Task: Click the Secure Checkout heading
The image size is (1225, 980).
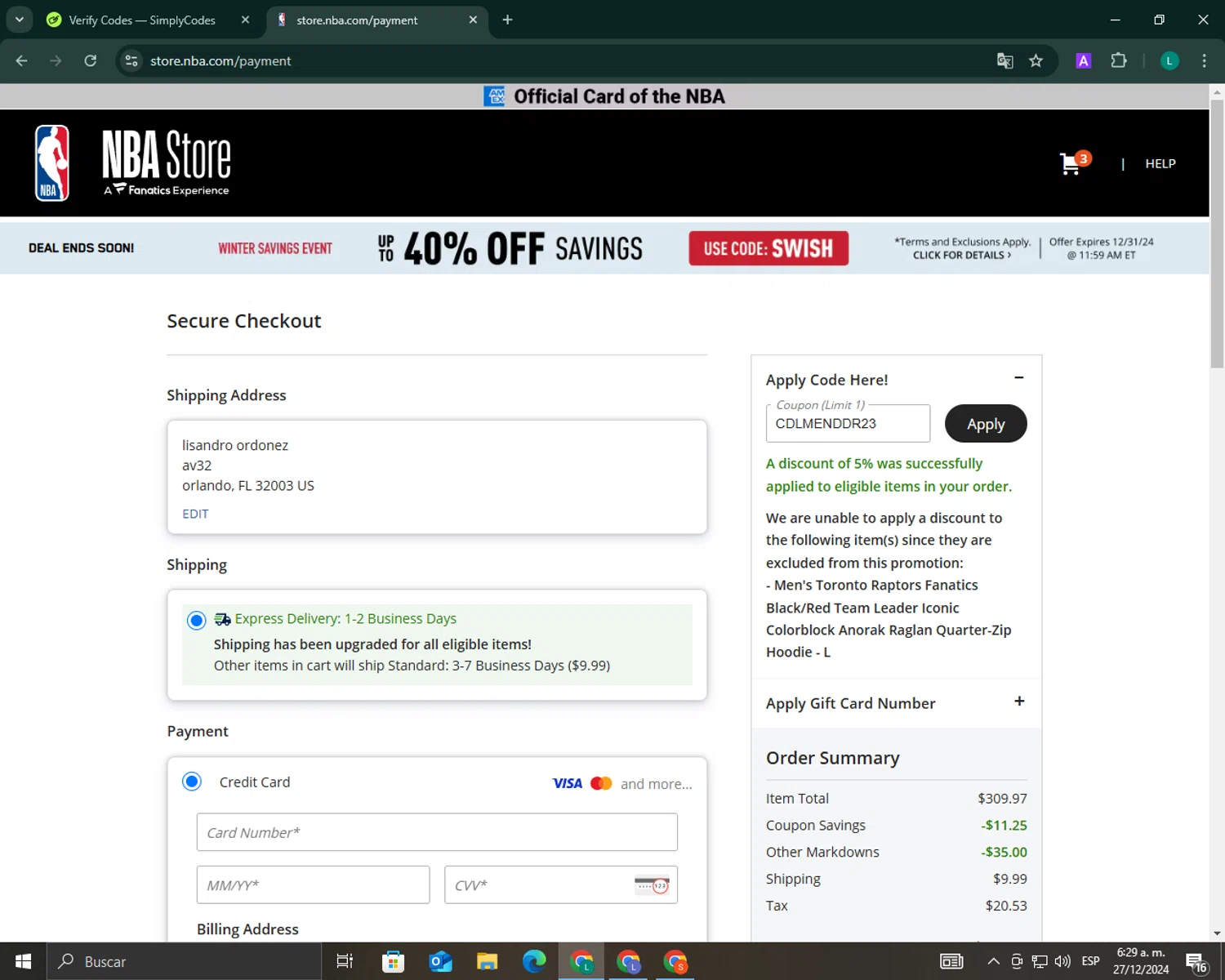Action: click(x=244, y=321)
